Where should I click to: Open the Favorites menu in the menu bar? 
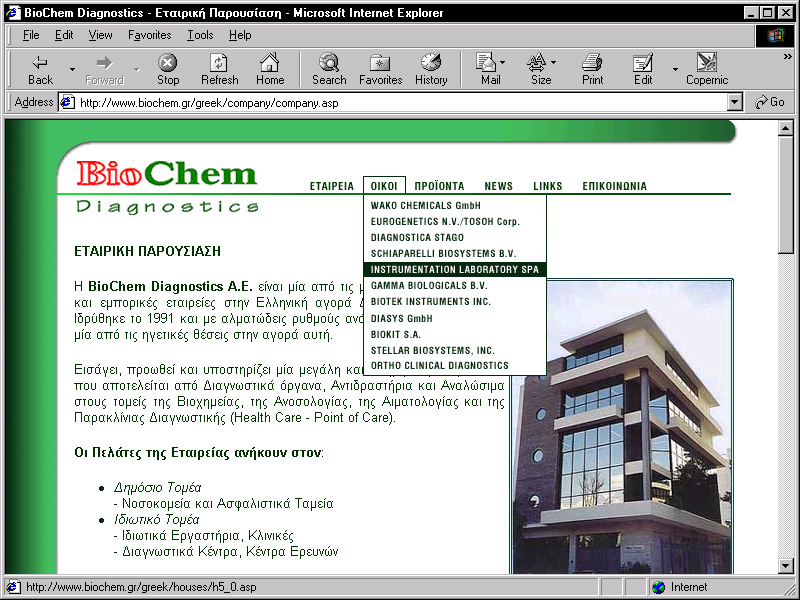tap(149, 35)
